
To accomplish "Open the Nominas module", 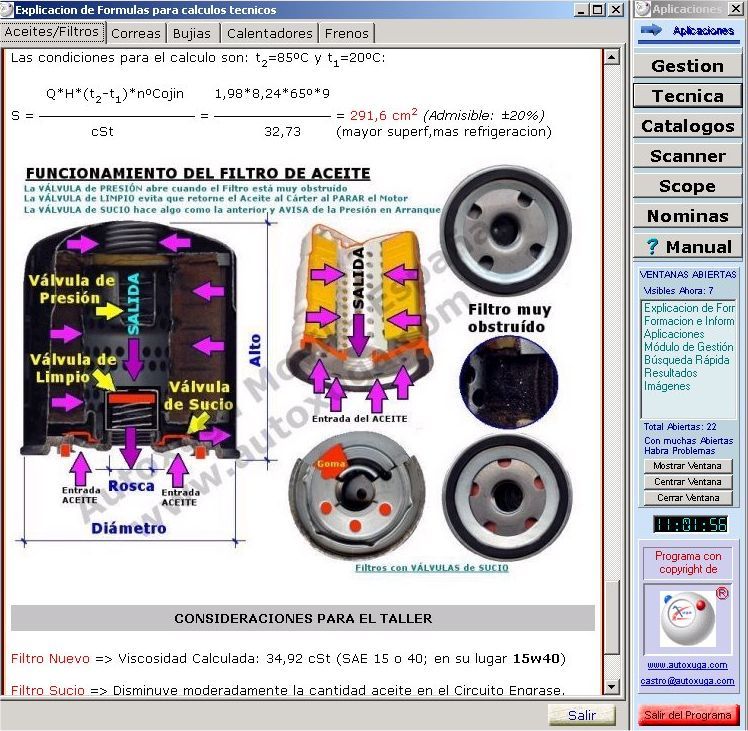I will [687, 216].
